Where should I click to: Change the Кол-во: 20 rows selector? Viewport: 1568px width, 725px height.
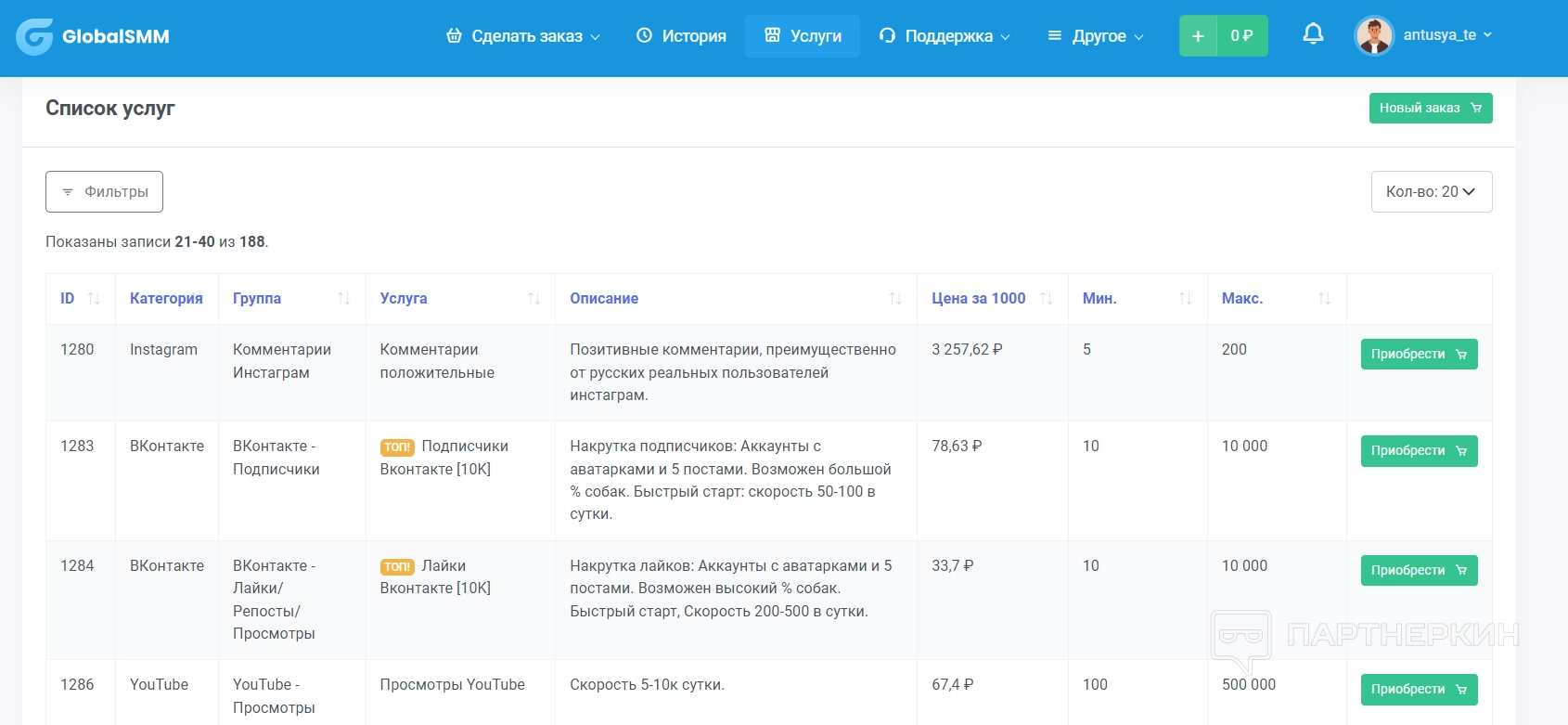point(1431,192)
